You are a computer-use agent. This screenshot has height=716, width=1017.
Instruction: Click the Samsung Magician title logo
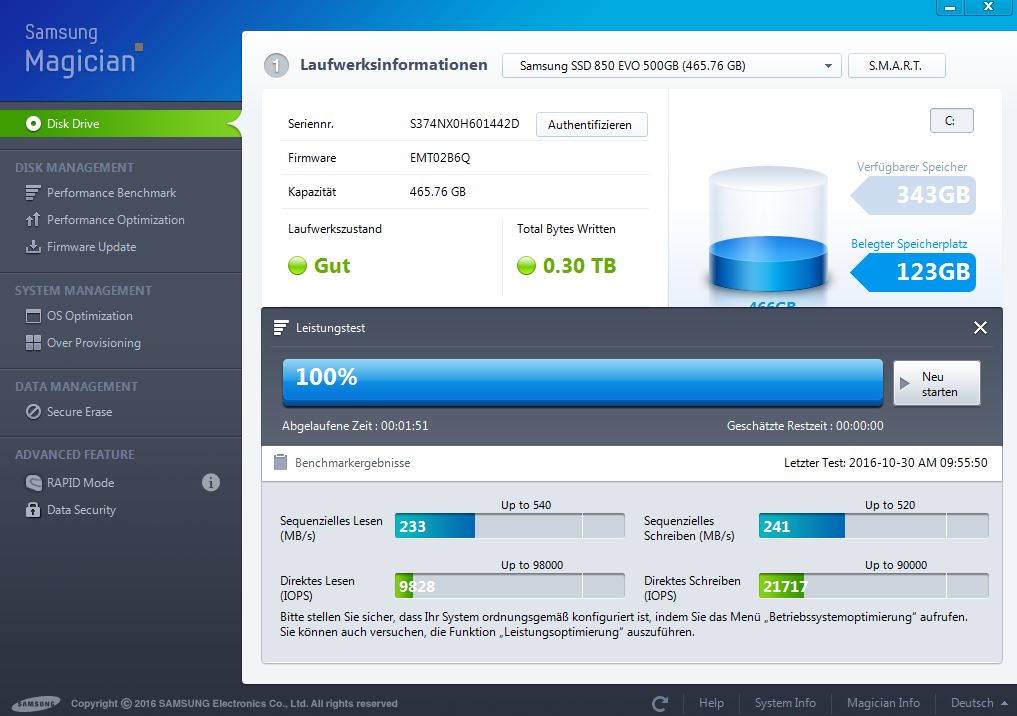84,49
